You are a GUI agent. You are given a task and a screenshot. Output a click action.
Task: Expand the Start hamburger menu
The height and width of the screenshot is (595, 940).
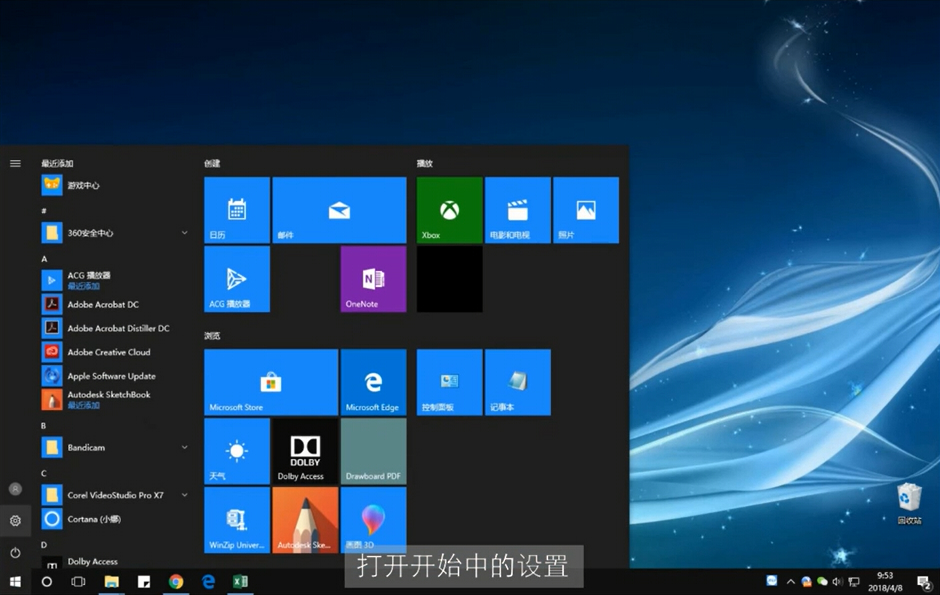tap(16, 163)
